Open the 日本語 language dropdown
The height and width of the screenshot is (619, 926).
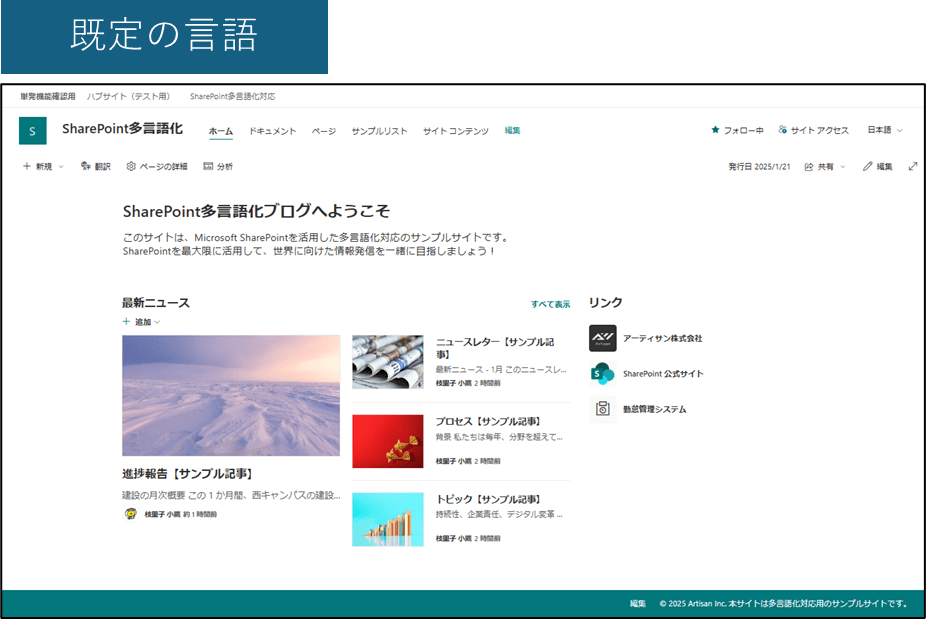click(885, 130)
